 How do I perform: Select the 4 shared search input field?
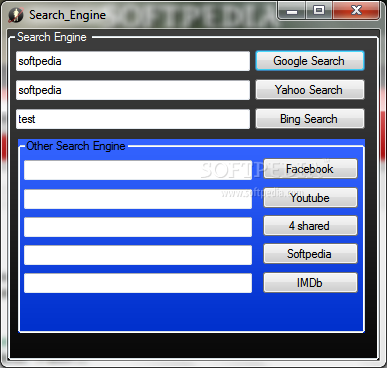point(138,227)
